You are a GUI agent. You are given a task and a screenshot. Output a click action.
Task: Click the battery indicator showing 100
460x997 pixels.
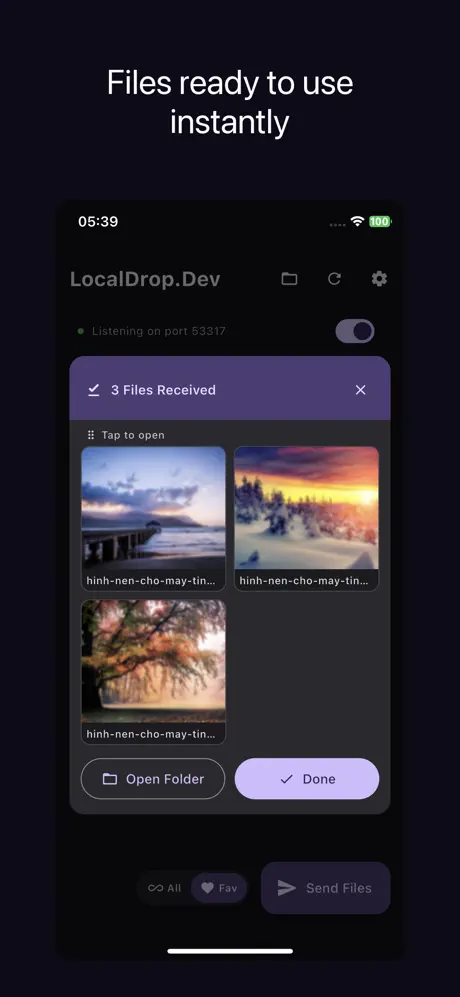click(380, 221)
